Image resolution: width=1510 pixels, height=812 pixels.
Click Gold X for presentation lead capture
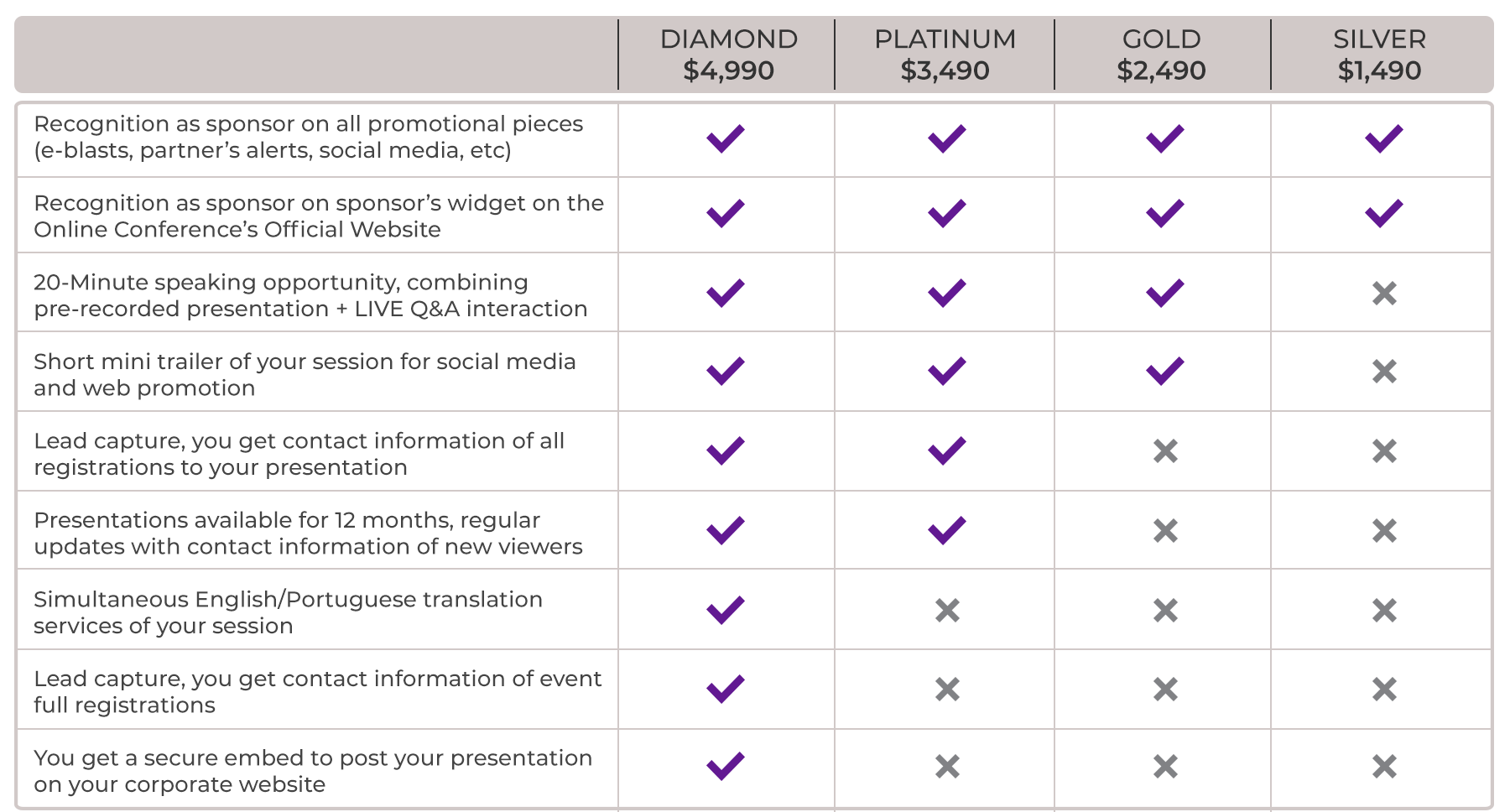click(x=1165, y=451)
